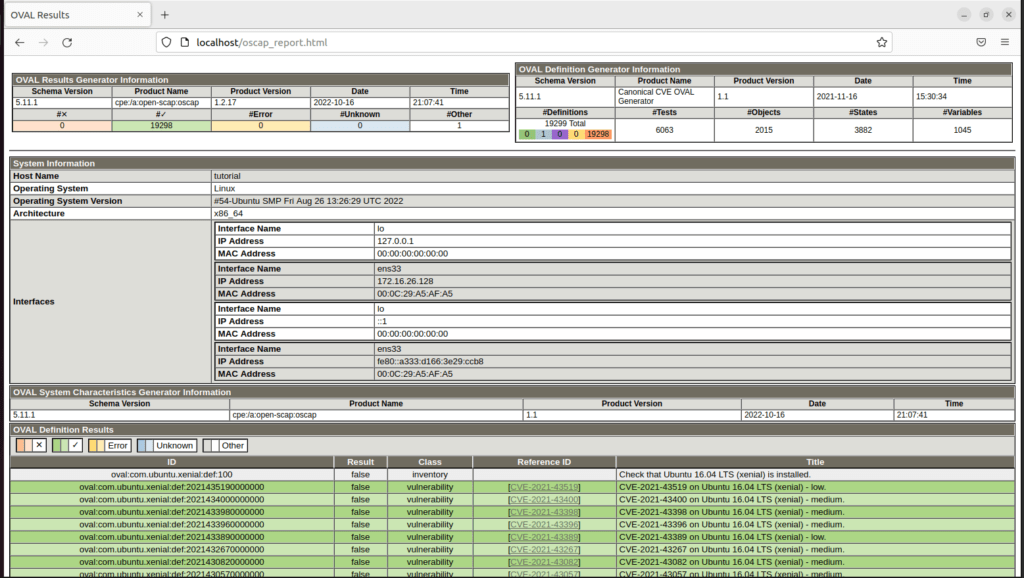Select the host name value "tutorial"
Viewport: 1024px width, 578px height.
pyautogui.click(x=227, y=176)
